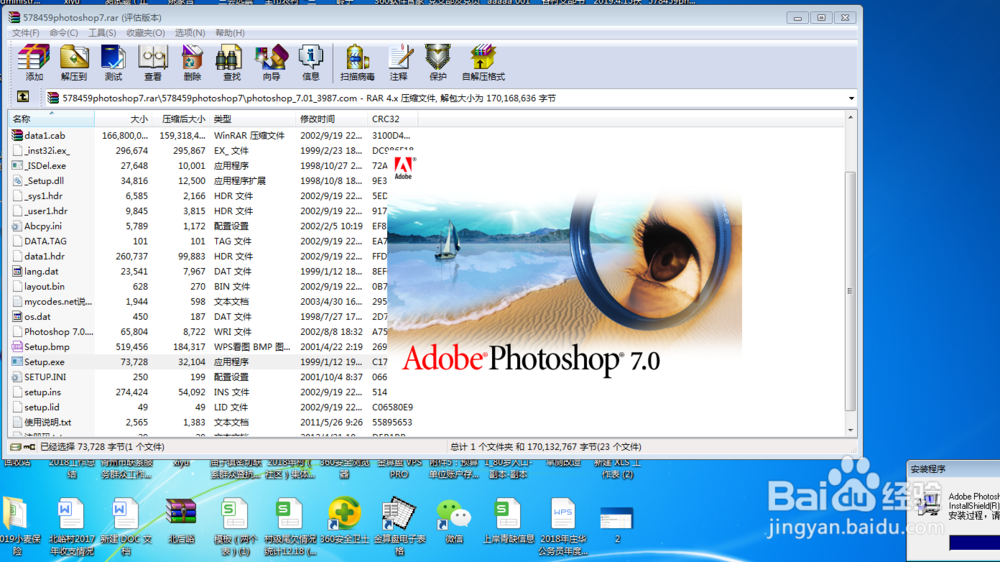Open the File (文件) menu
This screenshot has height=562, width=1000.
[26, 33]
